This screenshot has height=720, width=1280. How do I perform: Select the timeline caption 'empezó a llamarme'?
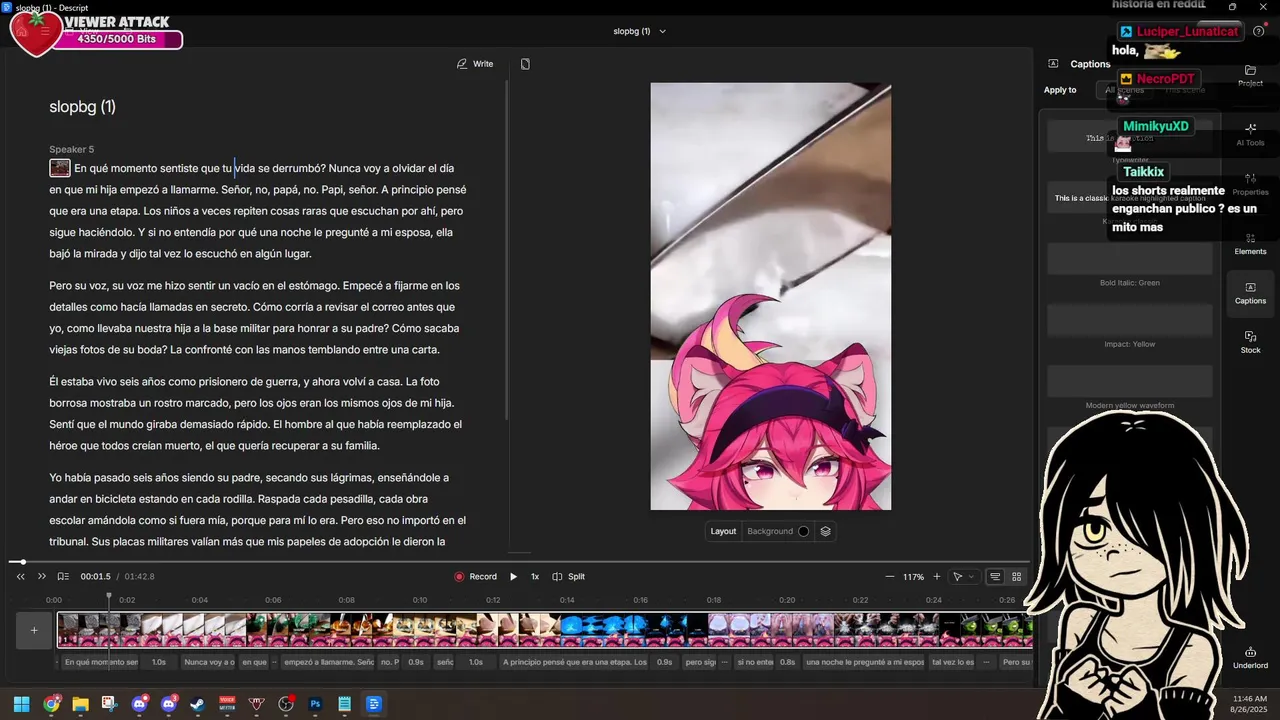point(328,662)
